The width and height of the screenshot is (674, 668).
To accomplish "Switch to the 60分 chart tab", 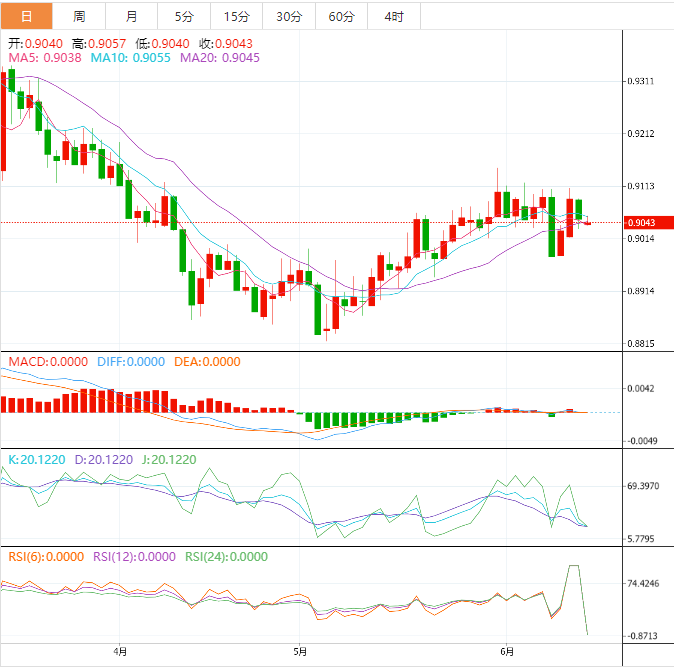I will [341, 16].
